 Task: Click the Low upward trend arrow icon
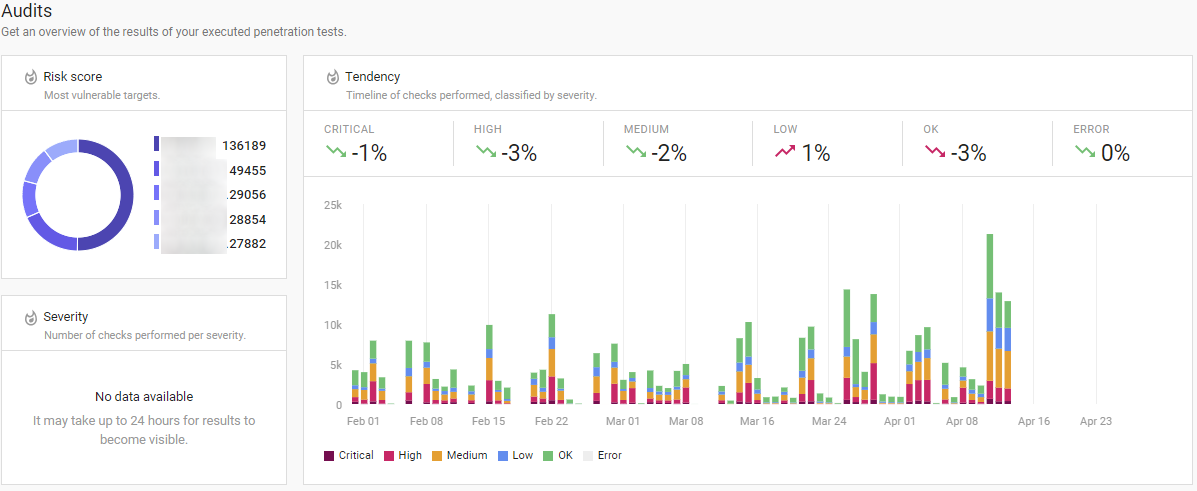point(785,152)
